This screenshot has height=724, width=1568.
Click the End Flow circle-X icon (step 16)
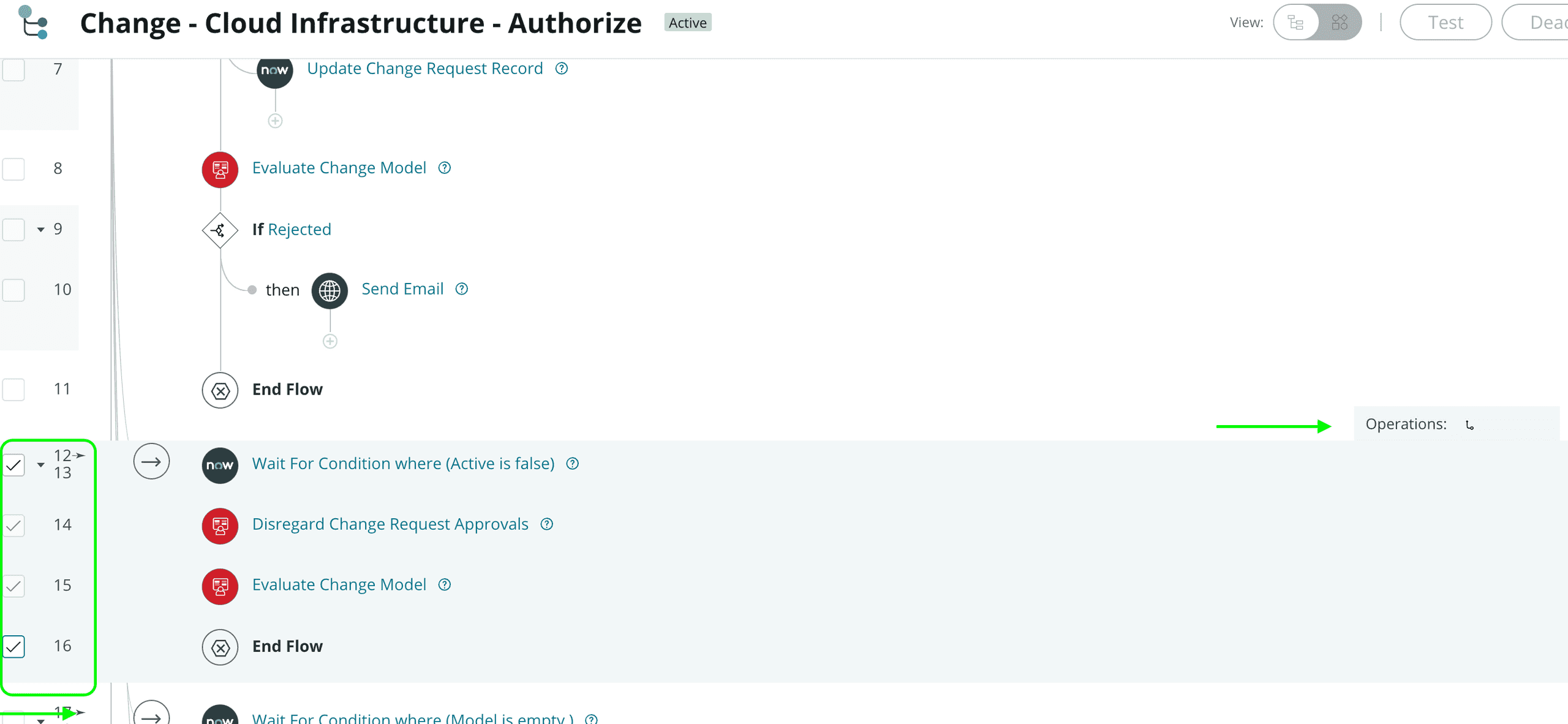tap(220, 646)
